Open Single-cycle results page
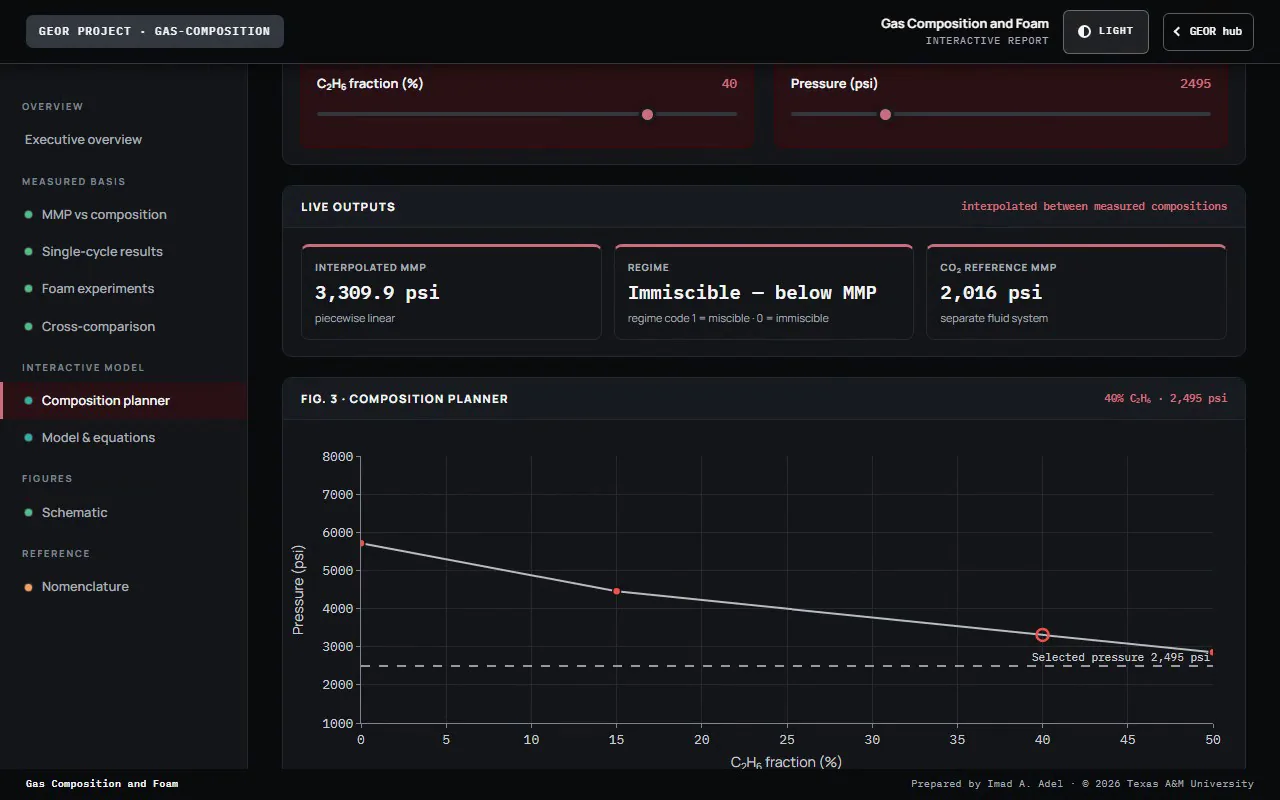 coord(124,251)
